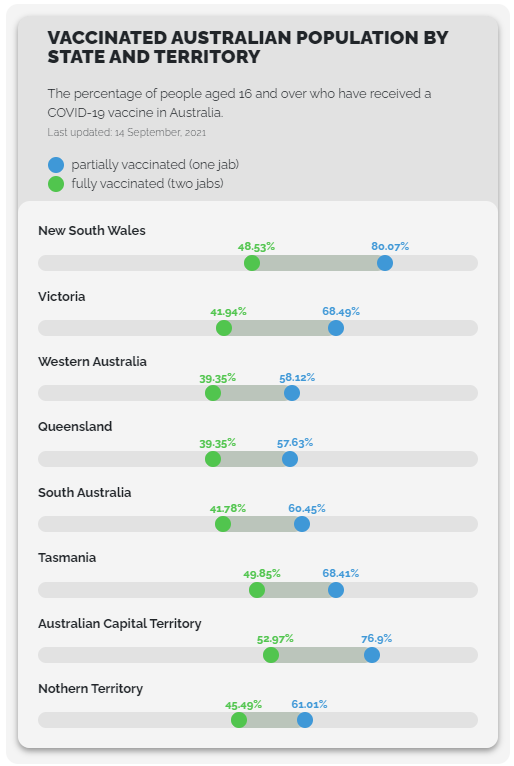Screen dimensions: 514x766
Task: Click Victoria's green 41.94% dot
Action: click(x=224, y=328)
